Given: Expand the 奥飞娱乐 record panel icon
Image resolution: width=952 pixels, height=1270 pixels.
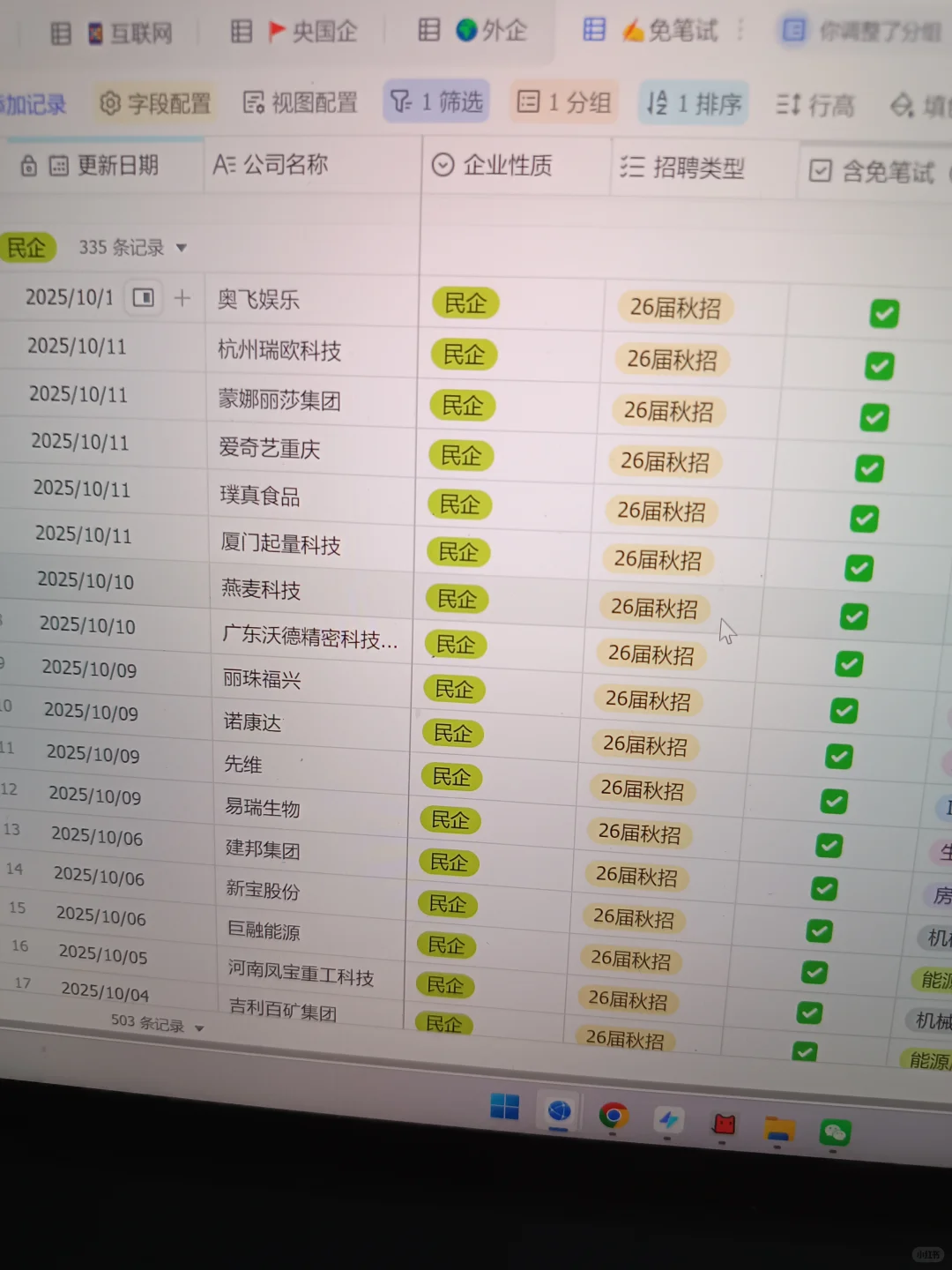Looking at the screenshot, I should tap(143, 297).
